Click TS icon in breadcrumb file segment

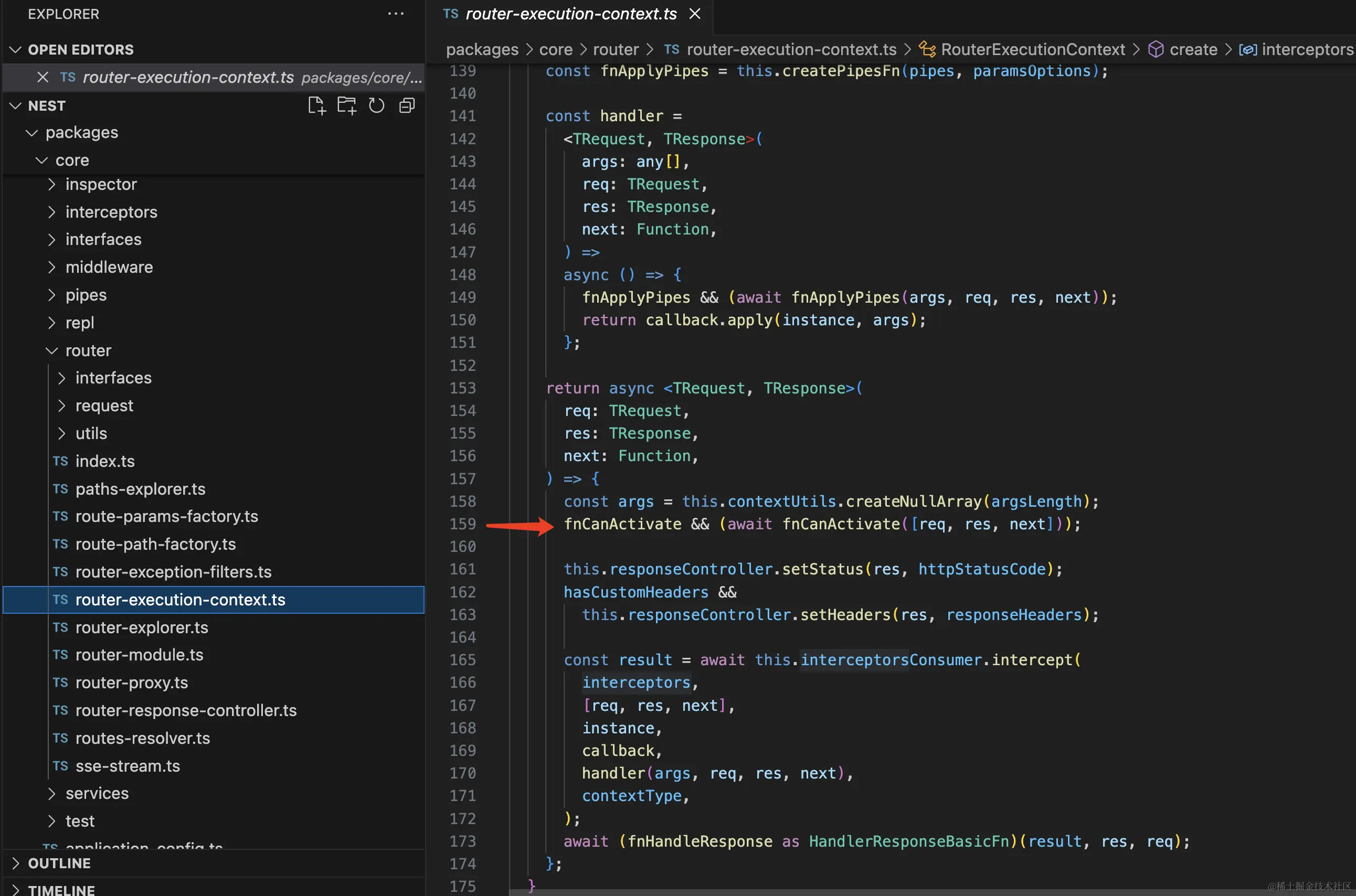[x=672, y=50]
